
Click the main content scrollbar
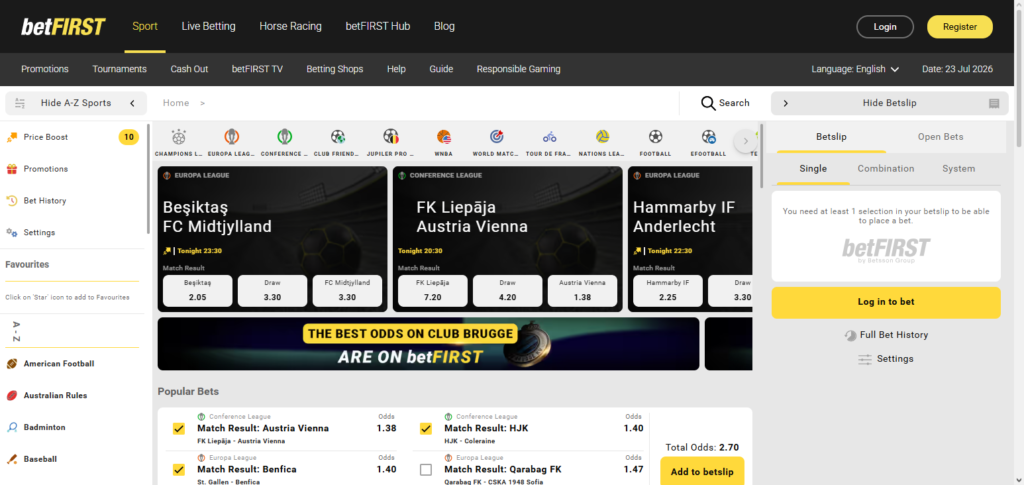[x=761, y=155]
